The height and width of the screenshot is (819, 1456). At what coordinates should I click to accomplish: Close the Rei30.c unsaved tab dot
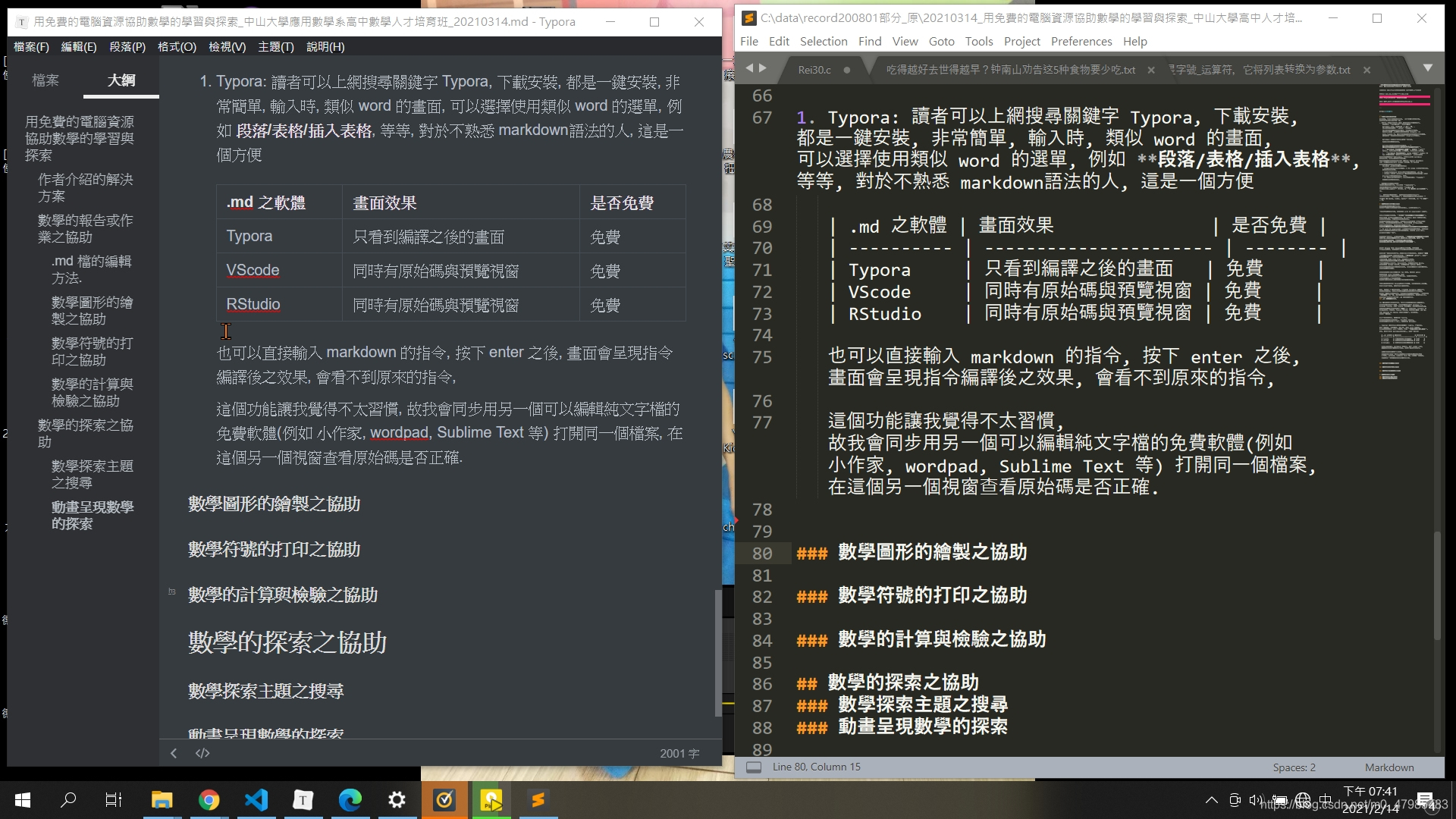tap(846, 70)
